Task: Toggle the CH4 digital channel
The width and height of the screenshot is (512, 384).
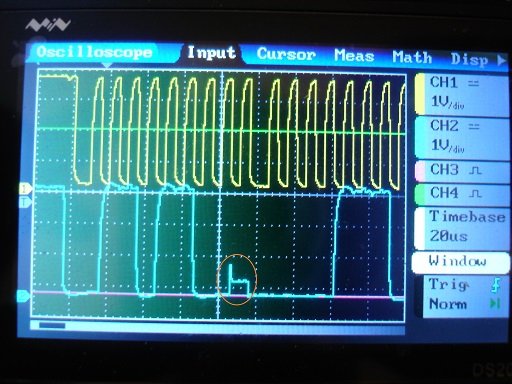Action: tap(462, 193)
